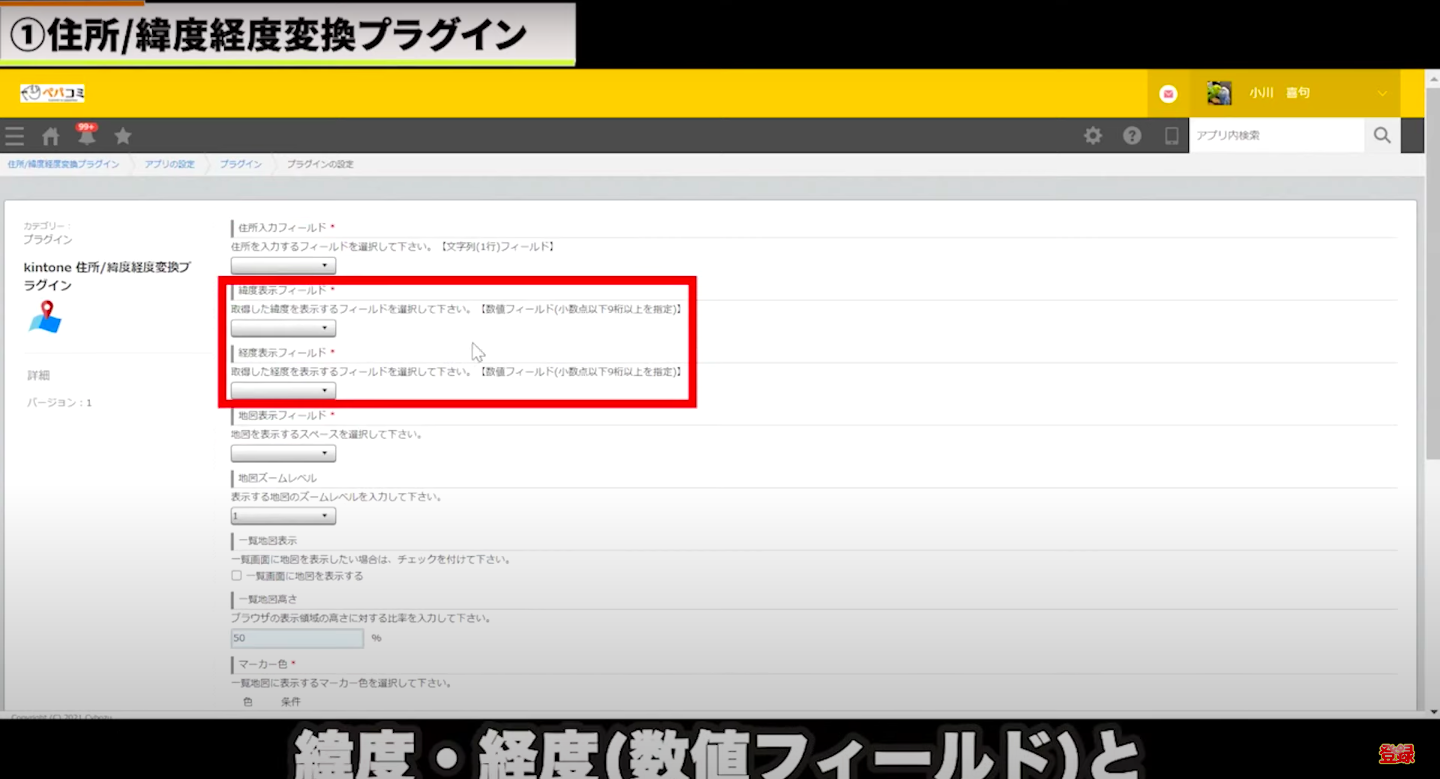Open the 地図表示フィールド dropdown

point(283,454)
